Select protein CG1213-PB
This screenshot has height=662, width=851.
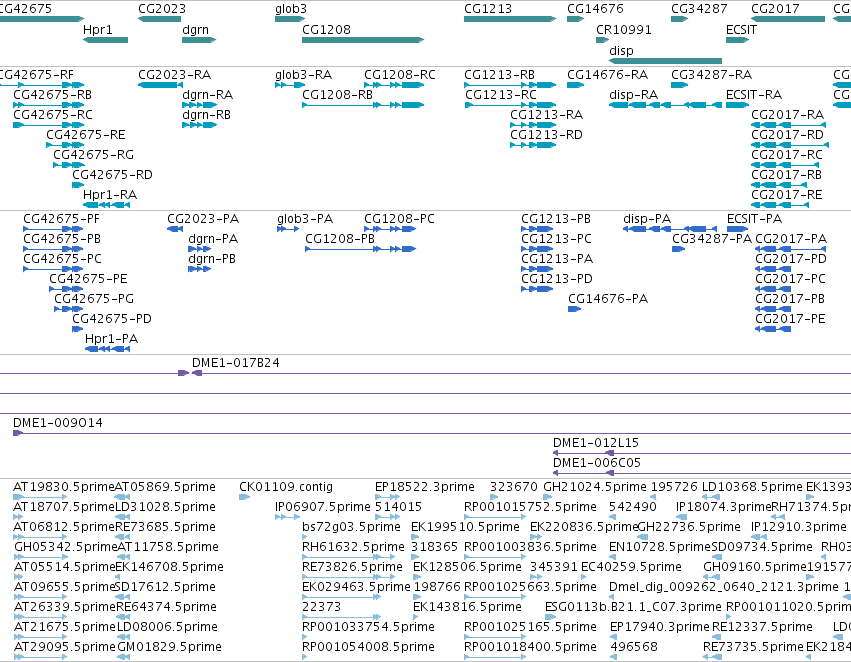pos(556,219)
